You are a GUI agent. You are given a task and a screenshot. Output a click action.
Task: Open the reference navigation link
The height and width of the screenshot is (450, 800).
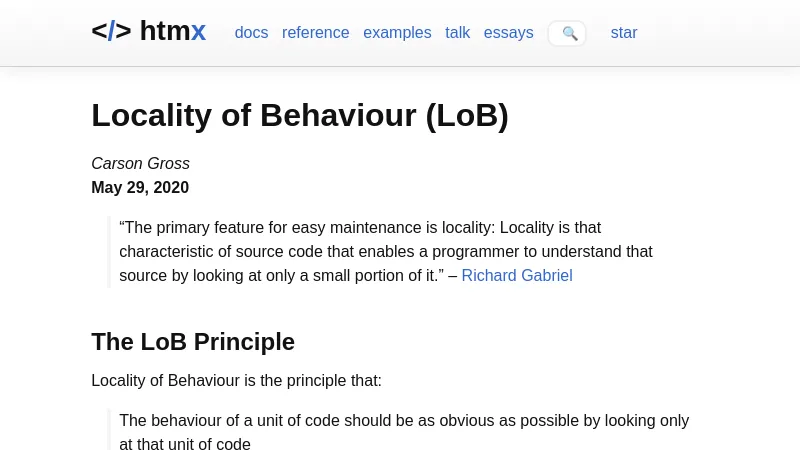coord(315,33)
